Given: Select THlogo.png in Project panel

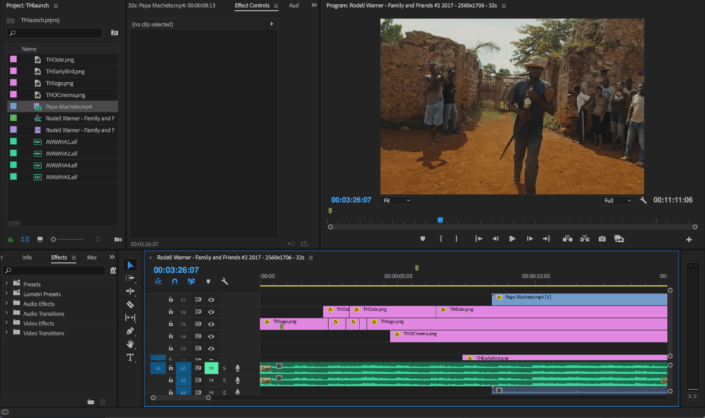Looking at the screenshot, I should click(63, 83).
